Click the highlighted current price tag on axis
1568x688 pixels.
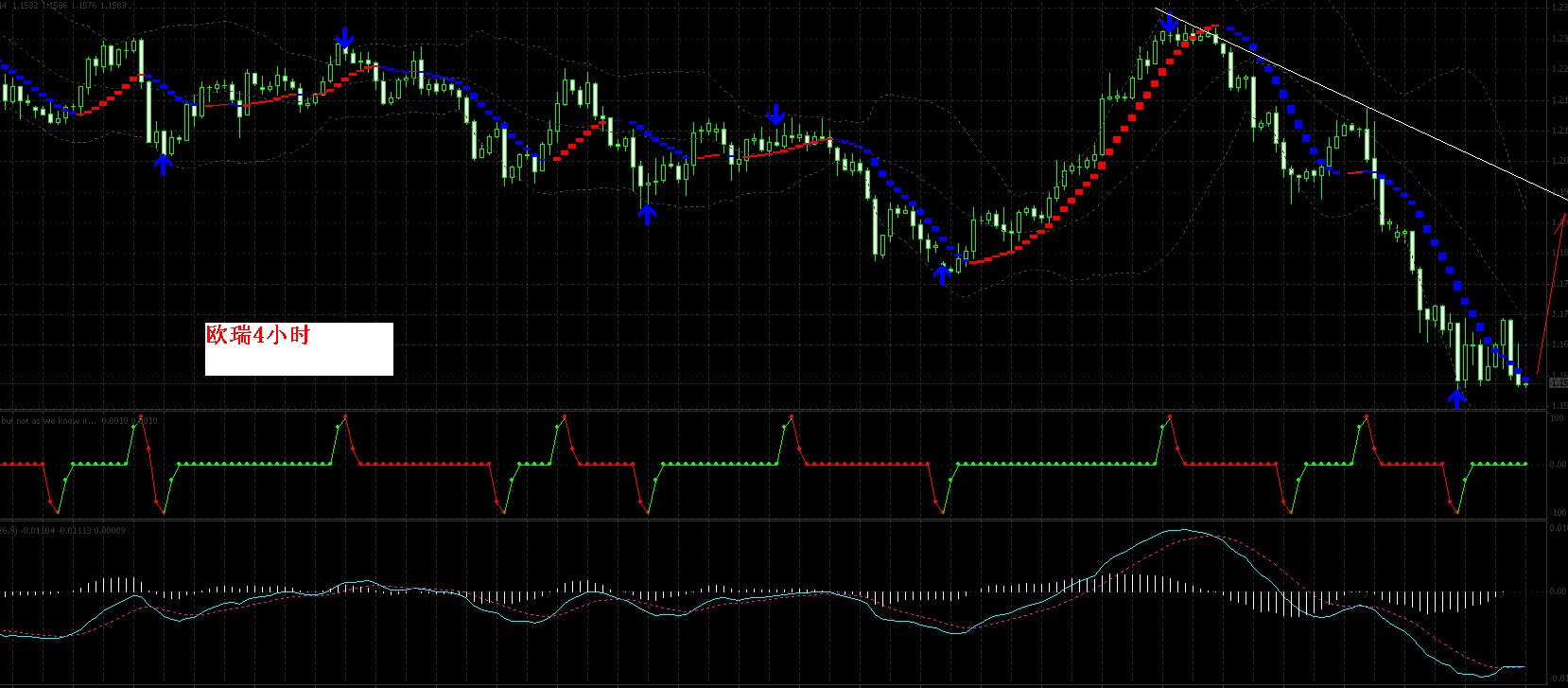tap(1558, 383)
